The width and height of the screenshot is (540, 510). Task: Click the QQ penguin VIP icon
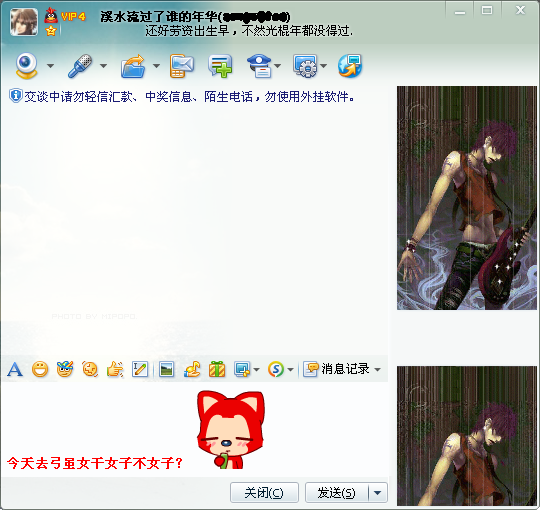(x=51, y=15)
